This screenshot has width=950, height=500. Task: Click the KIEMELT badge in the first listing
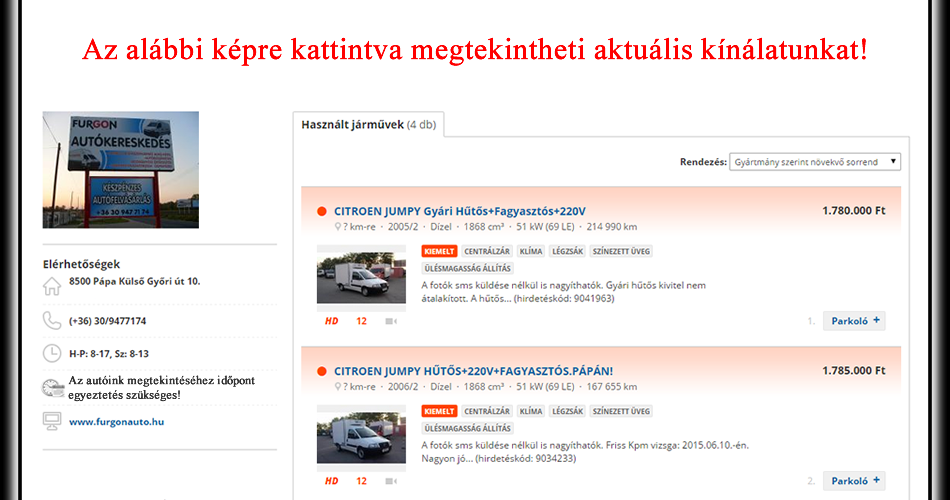[x=439, y=251]
